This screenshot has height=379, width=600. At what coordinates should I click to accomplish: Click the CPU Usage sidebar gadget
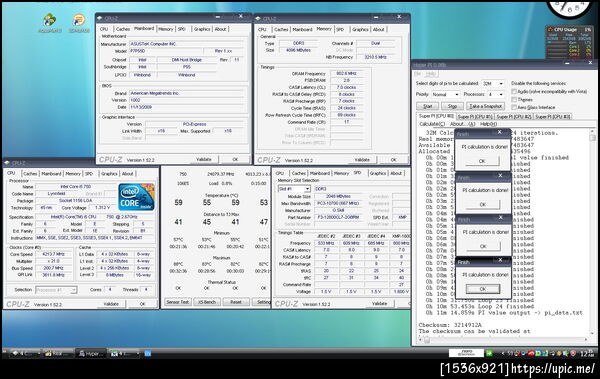click(x=569, y=42)
